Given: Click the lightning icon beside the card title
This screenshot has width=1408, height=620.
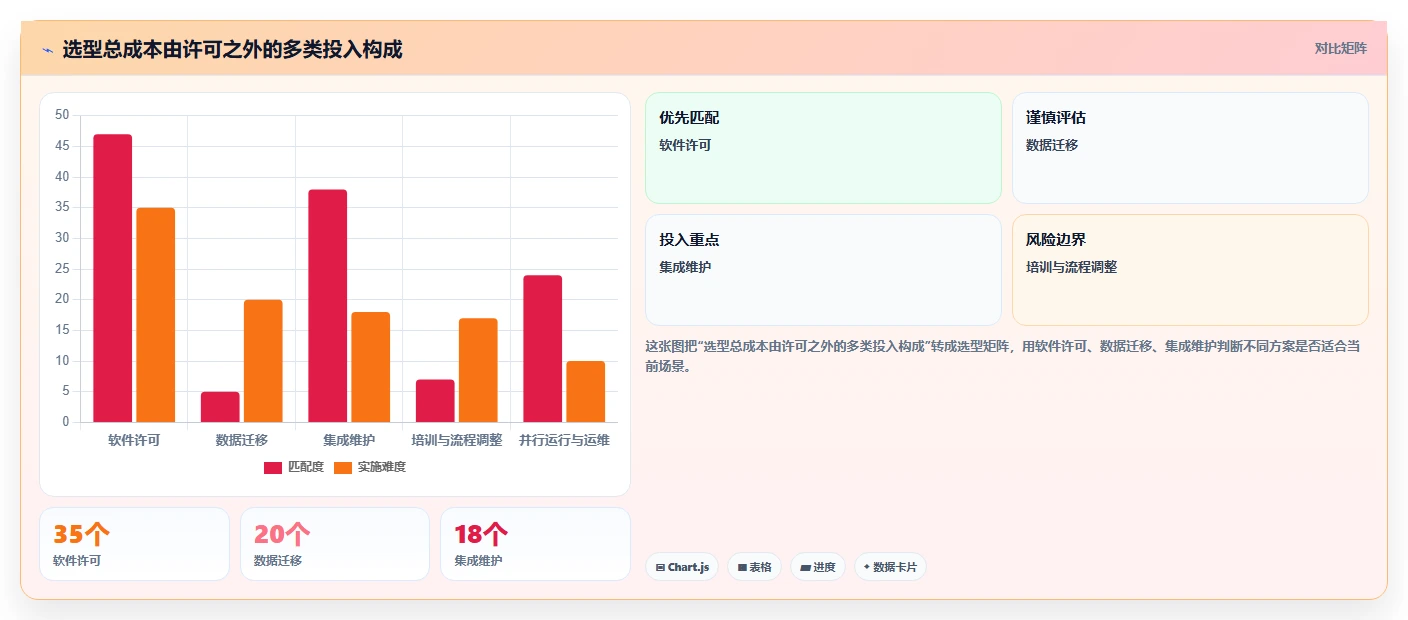Looking at the screenshot, I should point(47,50).
